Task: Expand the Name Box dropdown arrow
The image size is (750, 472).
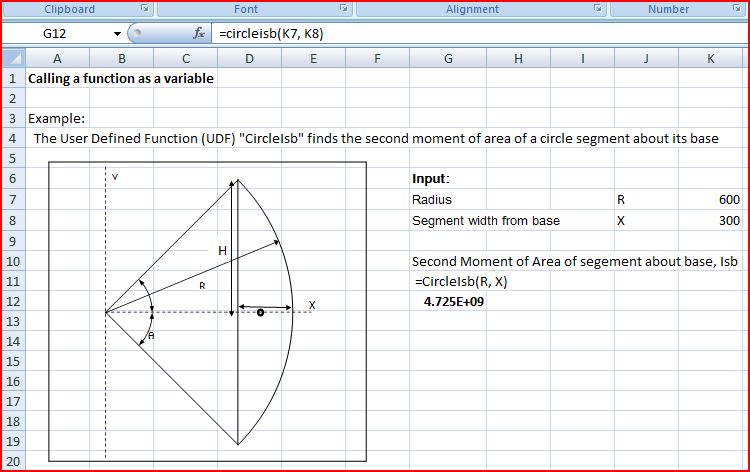Action: coord(118,34)
